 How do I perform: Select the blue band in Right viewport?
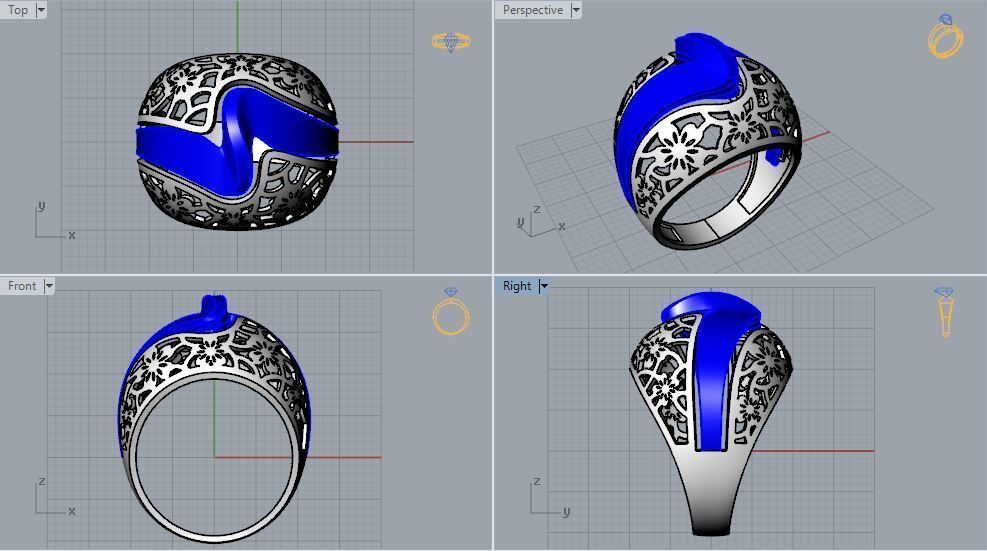[713, 372]
